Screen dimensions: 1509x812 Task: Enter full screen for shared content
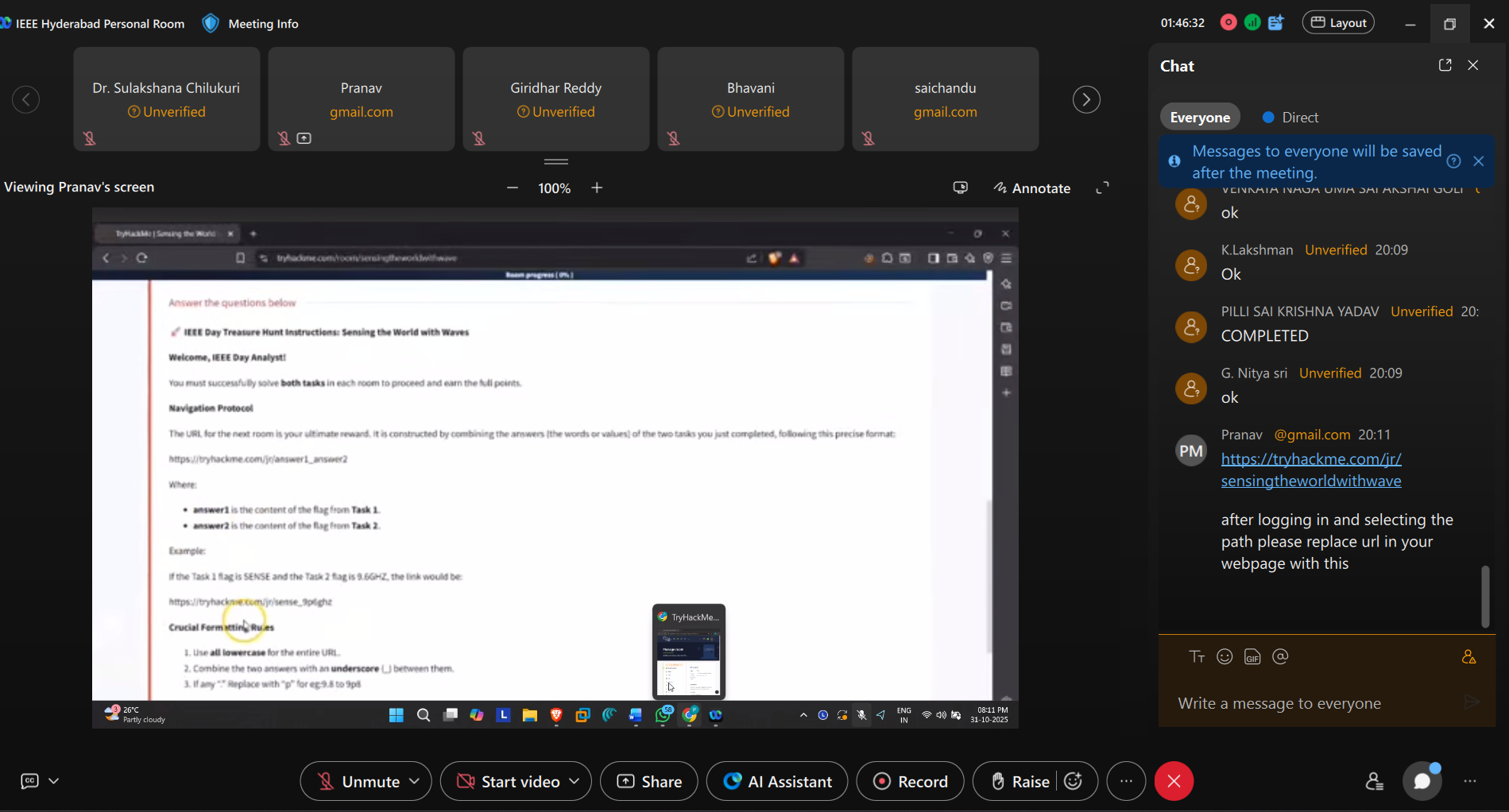click(x=1102, y=188)
